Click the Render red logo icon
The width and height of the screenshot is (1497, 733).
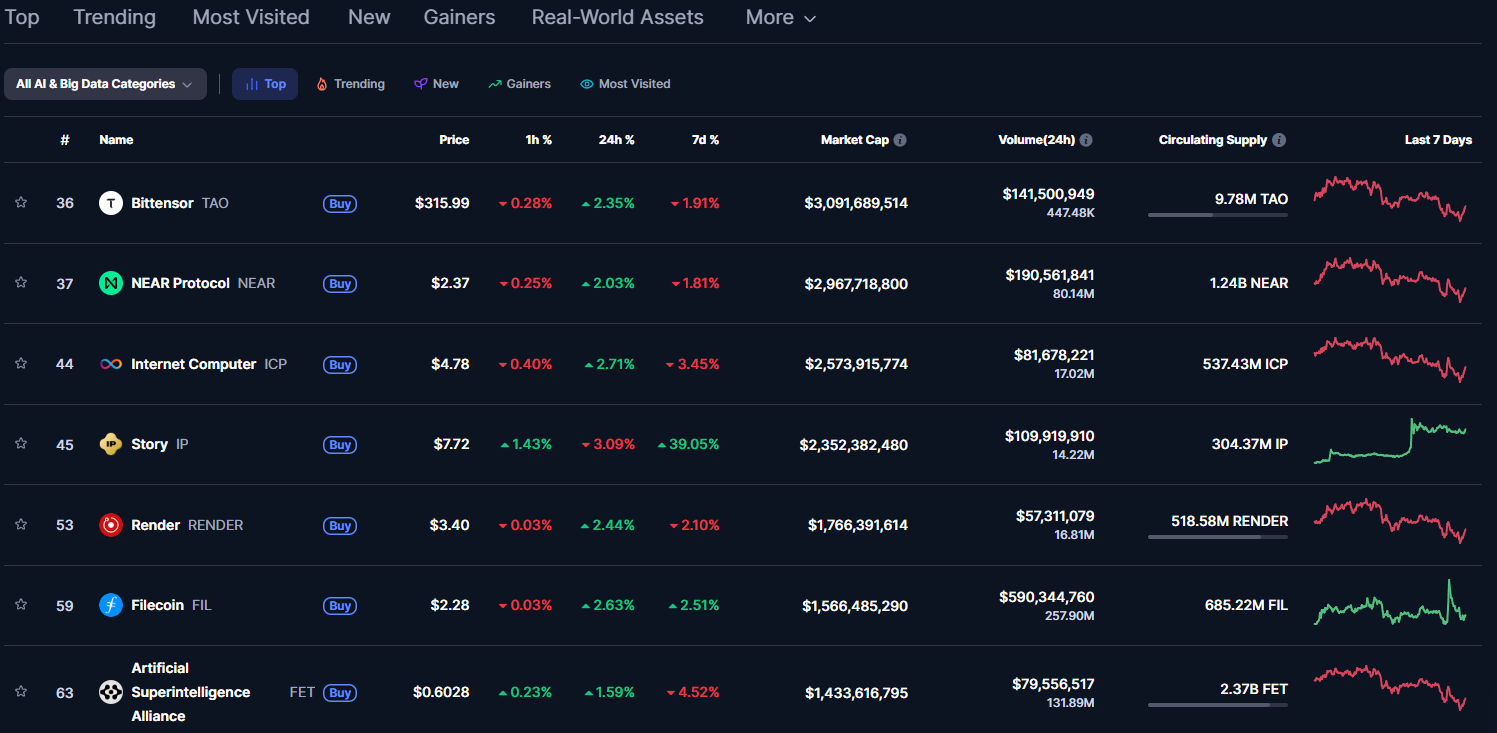111,525
